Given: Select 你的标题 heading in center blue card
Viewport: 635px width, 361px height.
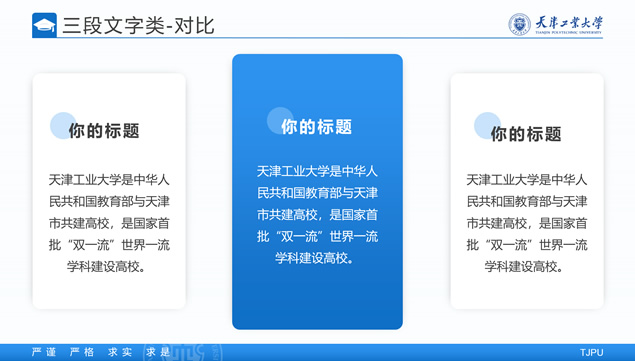Looking at the screenshot, I should coord(317,127).
